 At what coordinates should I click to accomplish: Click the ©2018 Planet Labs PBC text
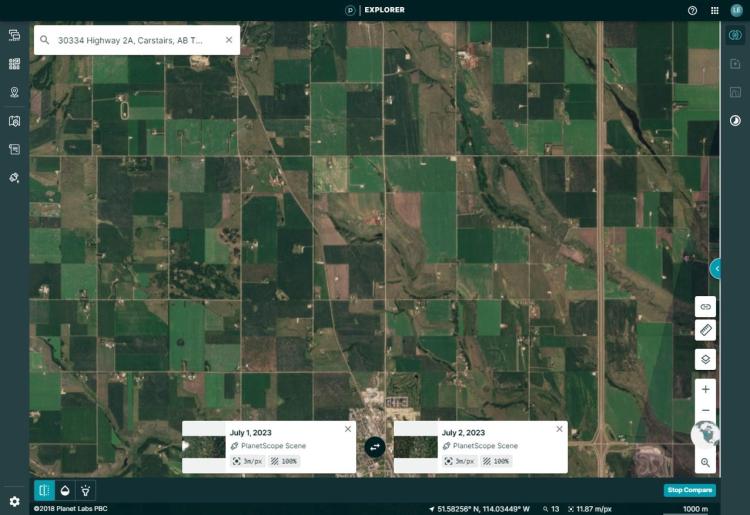tap(71, 509)
